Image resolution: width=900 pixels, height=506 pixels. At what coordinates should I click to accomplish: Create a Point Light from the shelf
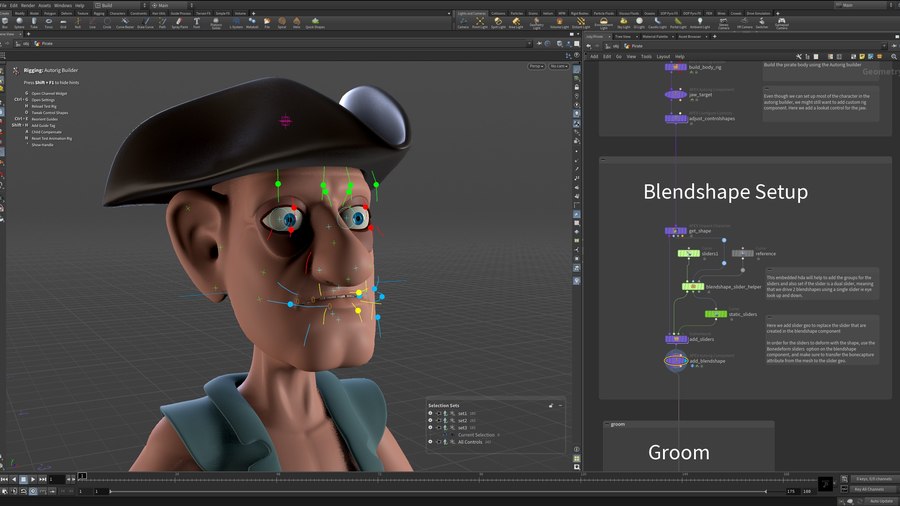coord(480,23)
